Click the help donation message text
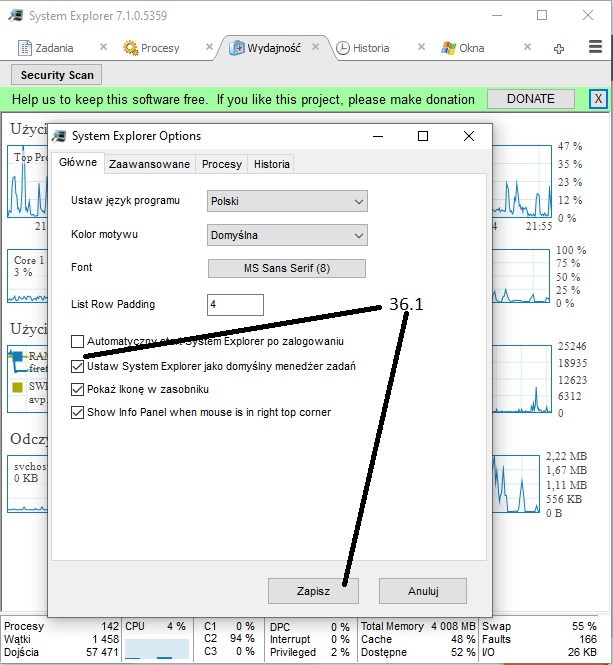The width and height of the screenshot is (613, 665). pos(243,99)
